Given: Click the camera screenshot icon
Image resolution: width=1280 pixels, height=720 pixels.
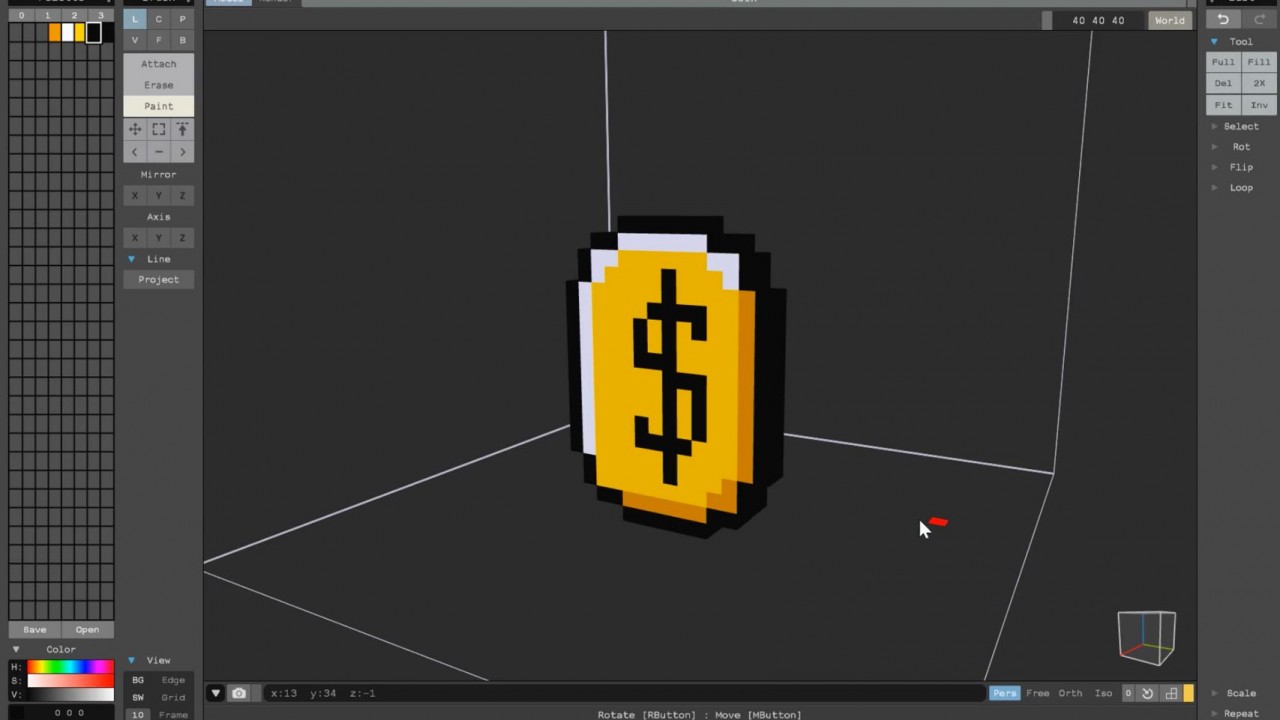Looking at the screenshot, I should [238, 693].
